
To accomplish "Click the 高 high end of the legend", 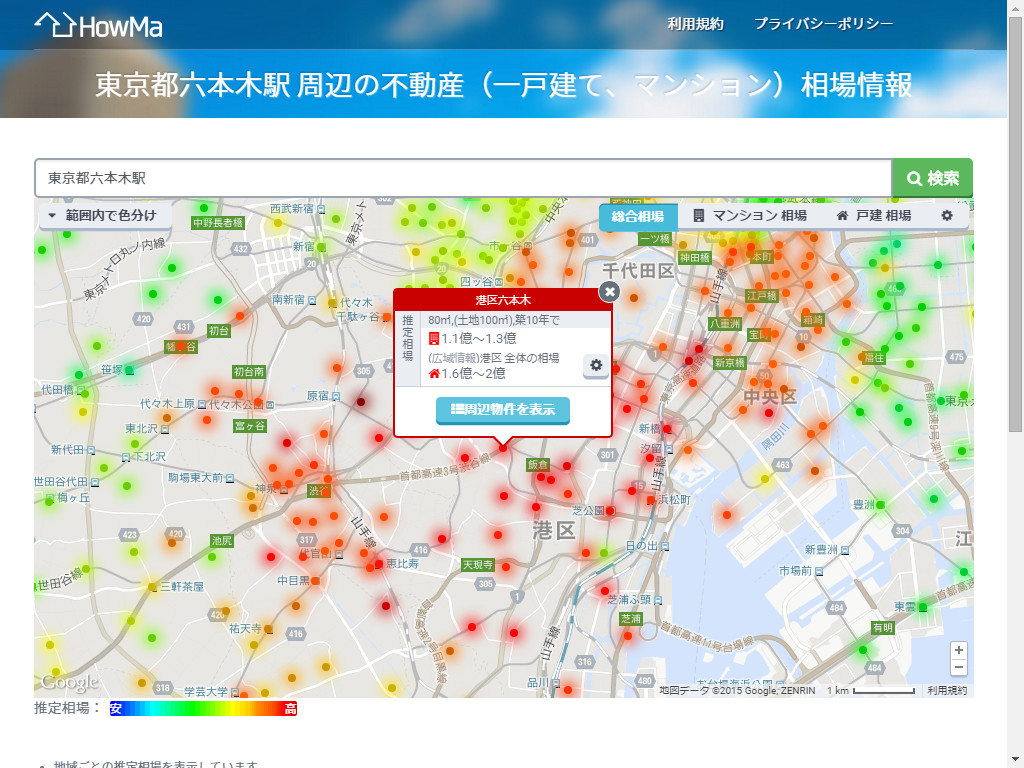I will [291, 708].
